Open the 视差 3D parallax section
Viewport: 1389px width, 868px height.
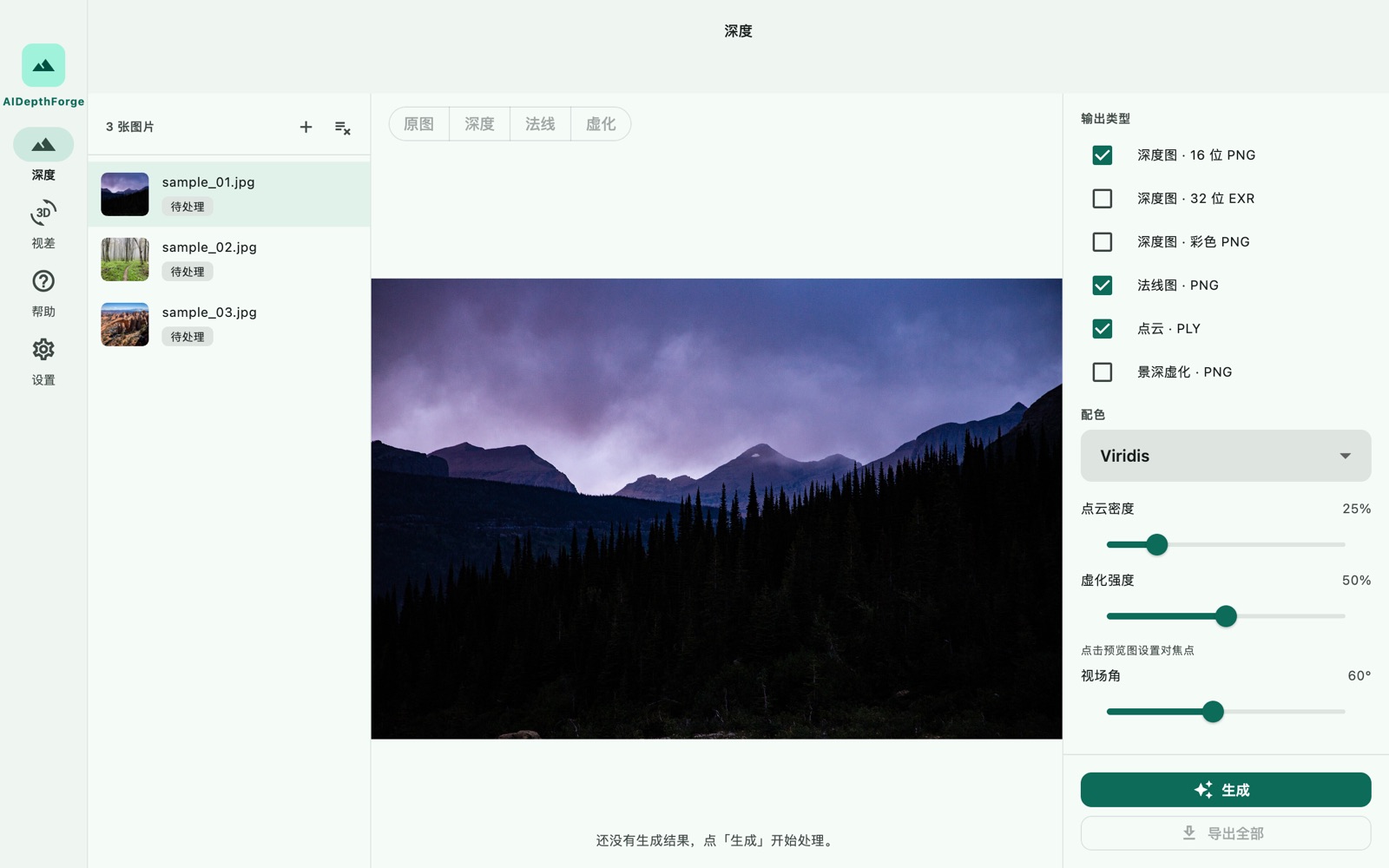click(x=43, y=224)
